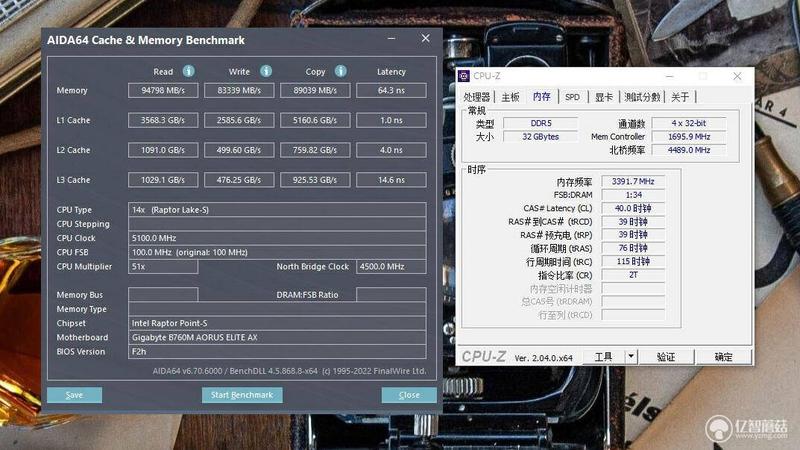Click the L3 Cache Read value 1029.1 GB/s
Image resolution: width=800 pixels, height=450 pixels.
pos(163,180)
